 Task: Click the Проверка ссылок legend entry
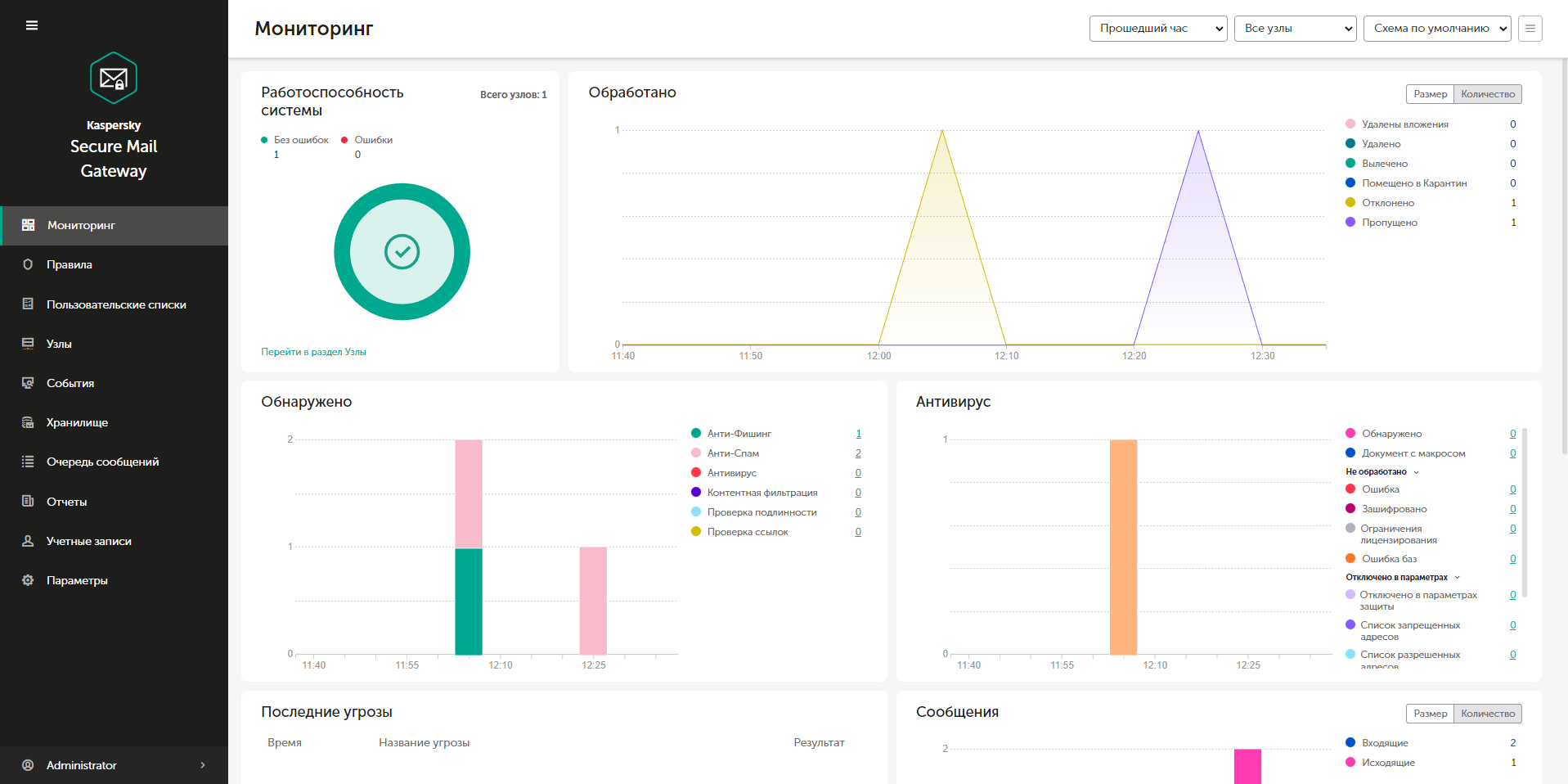pos(748,532)
